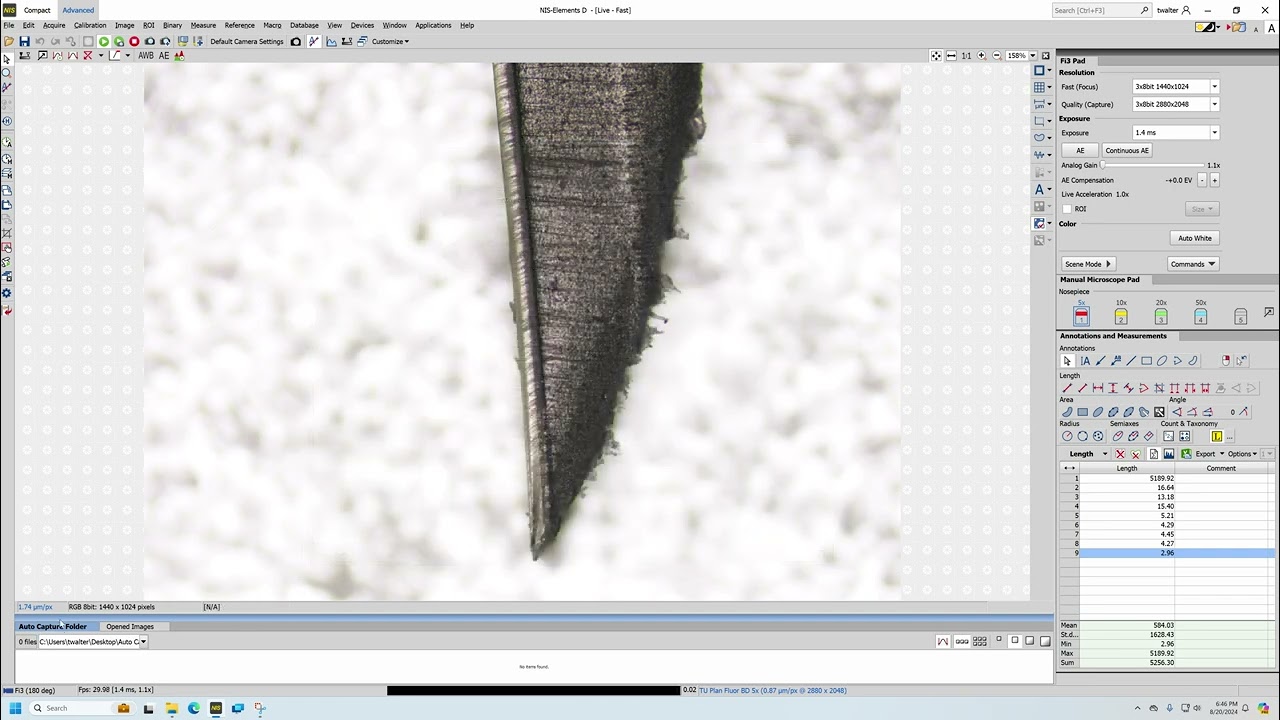Set image zoom to 1:1
This screenshot has width=1280, height=720.
point(966,56)
